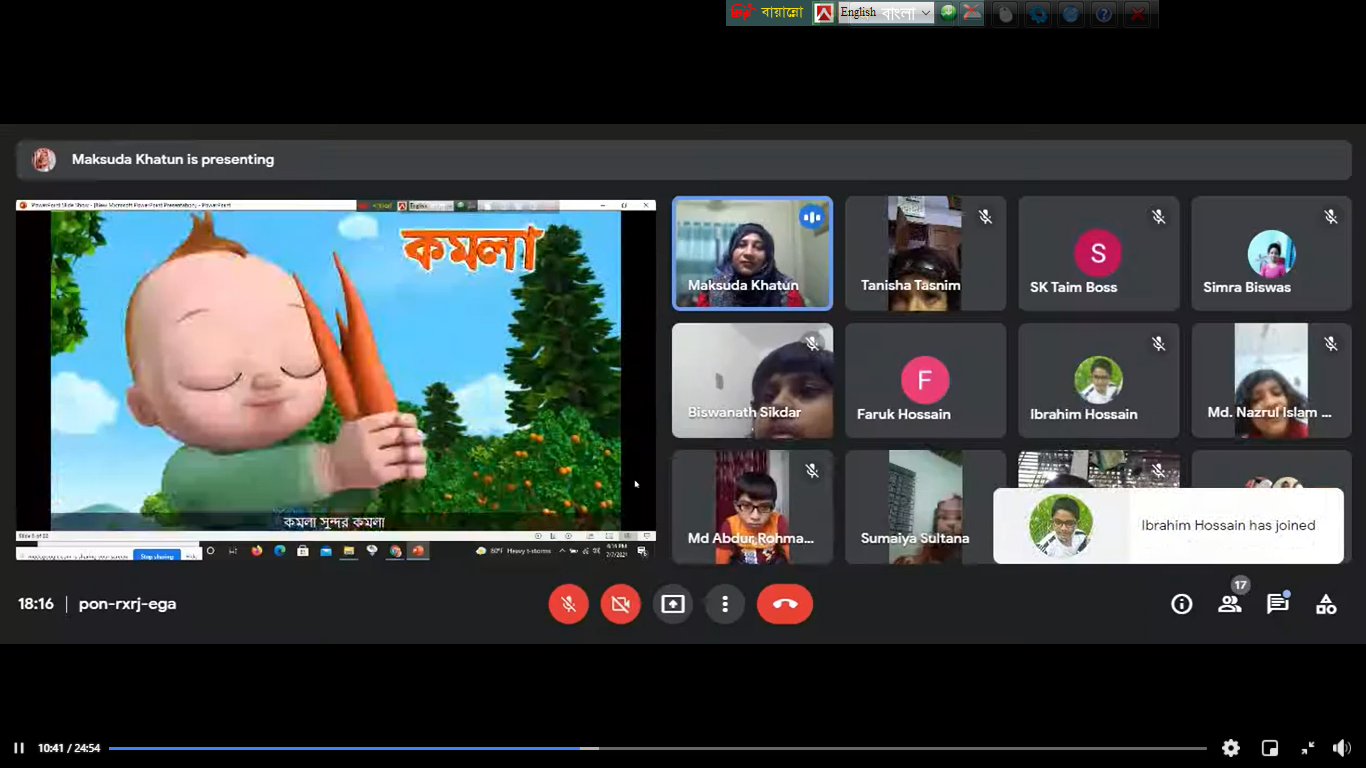Click the Present now button
This screenshot has width=1366, height=768.
673,604
